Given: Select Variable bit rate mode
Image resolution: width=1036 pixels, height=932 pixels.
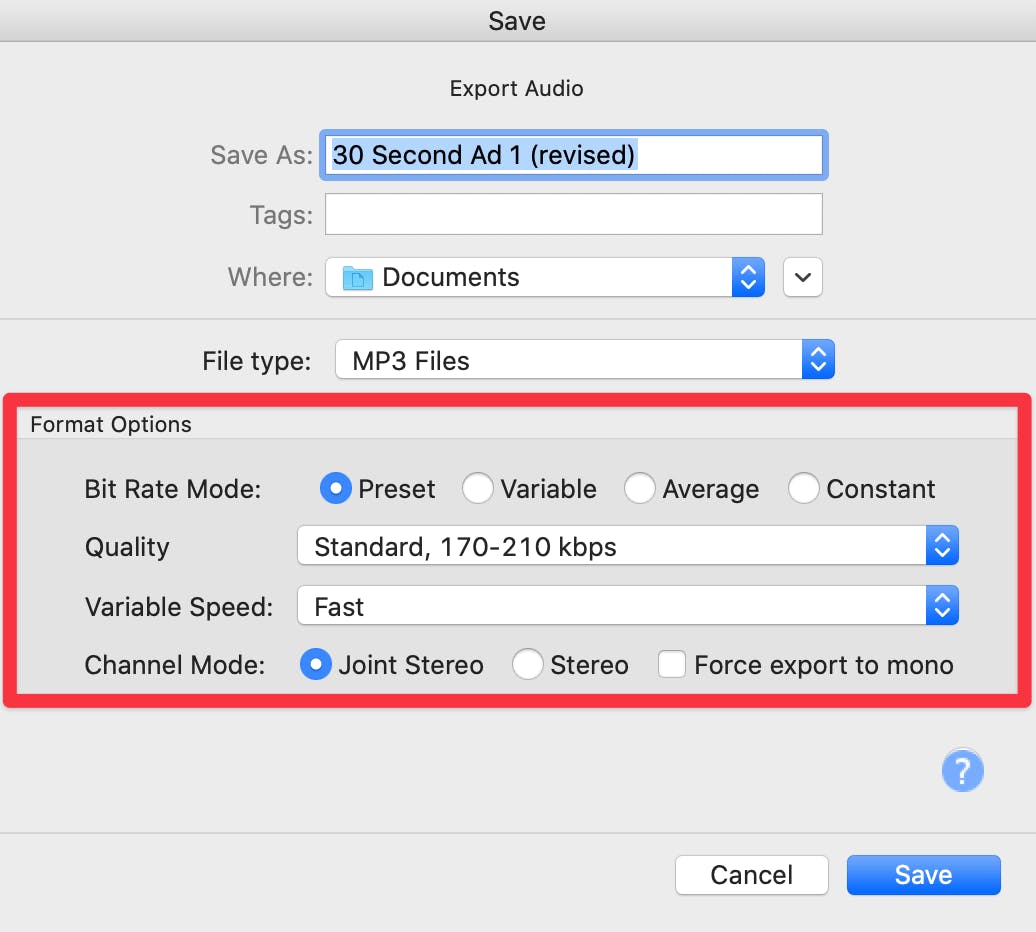Looking at the screenshot, I should 478,489.
